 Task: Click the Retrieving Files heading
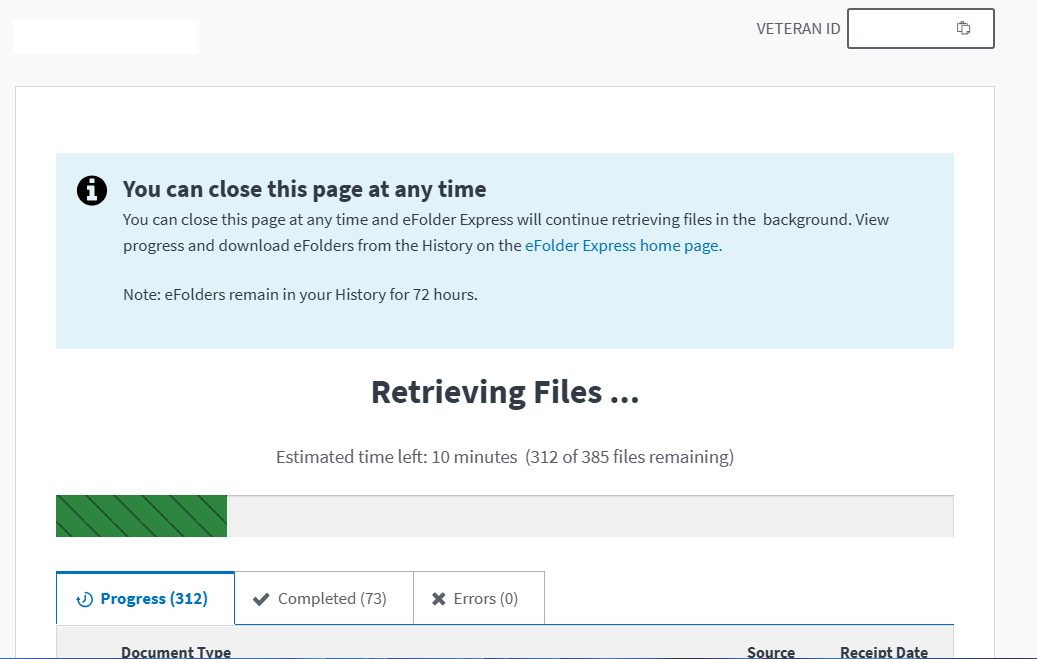[x=505, y=392]
